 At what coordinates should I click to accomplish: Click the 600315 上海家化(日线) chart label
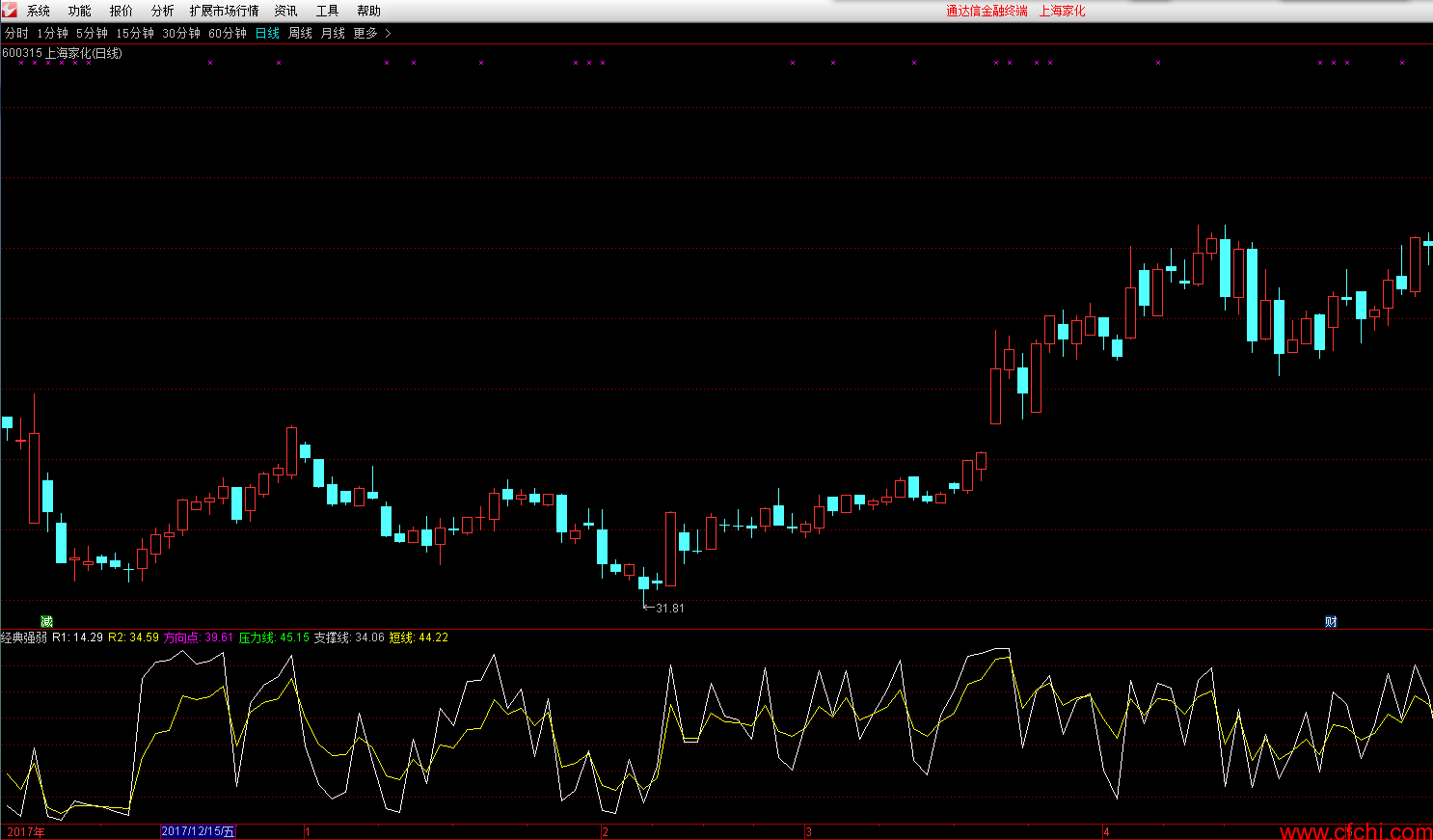point(62,53)
